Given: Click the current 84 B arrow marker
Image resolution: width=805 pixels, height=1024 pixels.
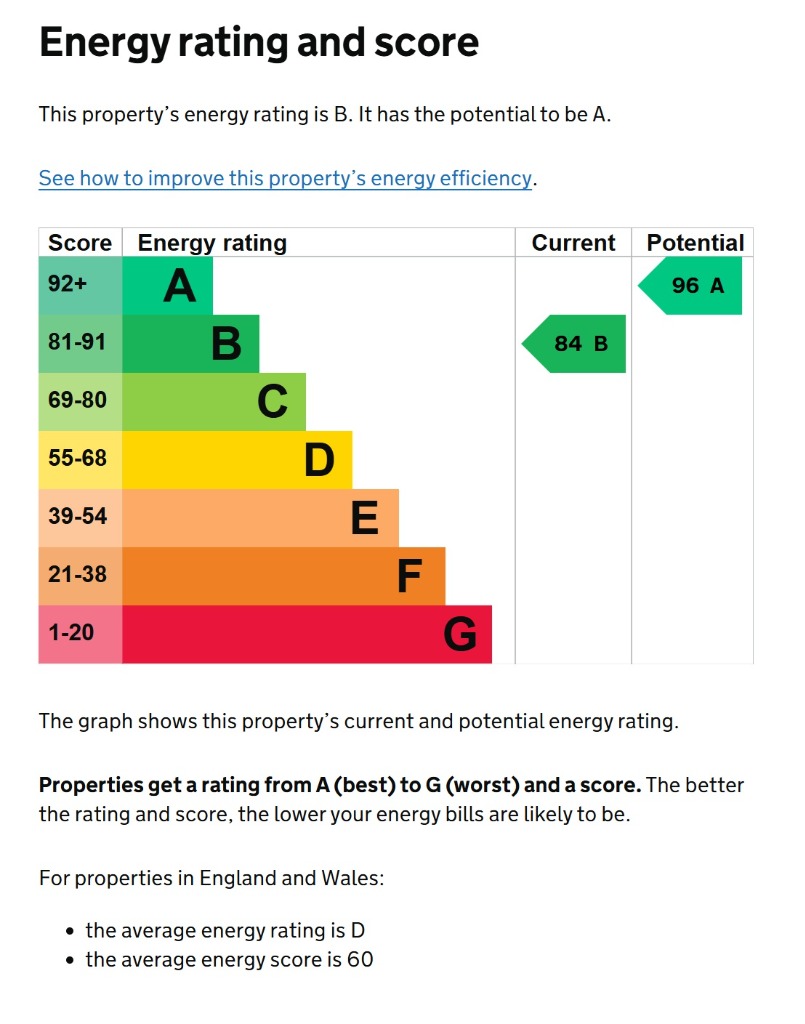Looking at the screenshot, I should [577, 344].
